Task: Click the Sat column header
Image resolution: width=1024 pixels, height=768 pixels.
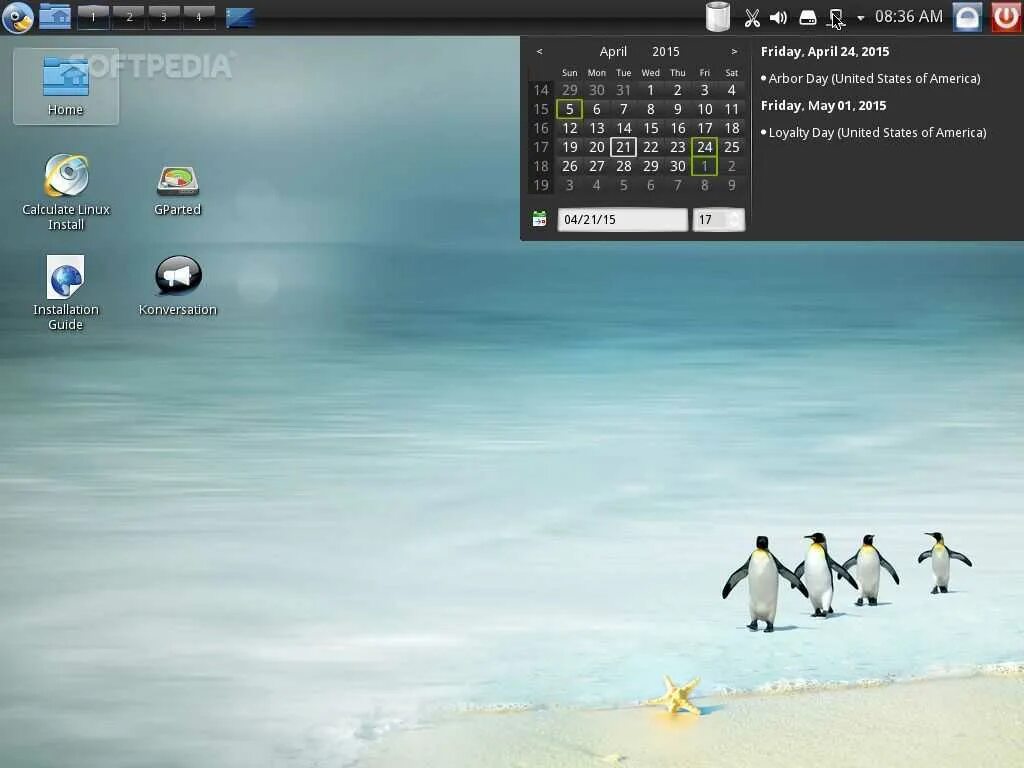Action: pyautogui.click(x=731, y=72)
